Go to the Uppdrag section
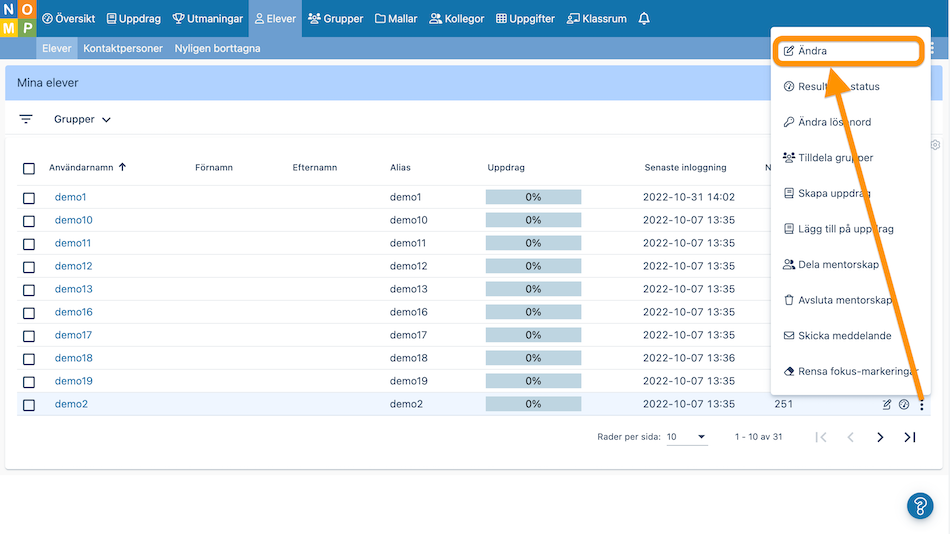 click(134, 19)
